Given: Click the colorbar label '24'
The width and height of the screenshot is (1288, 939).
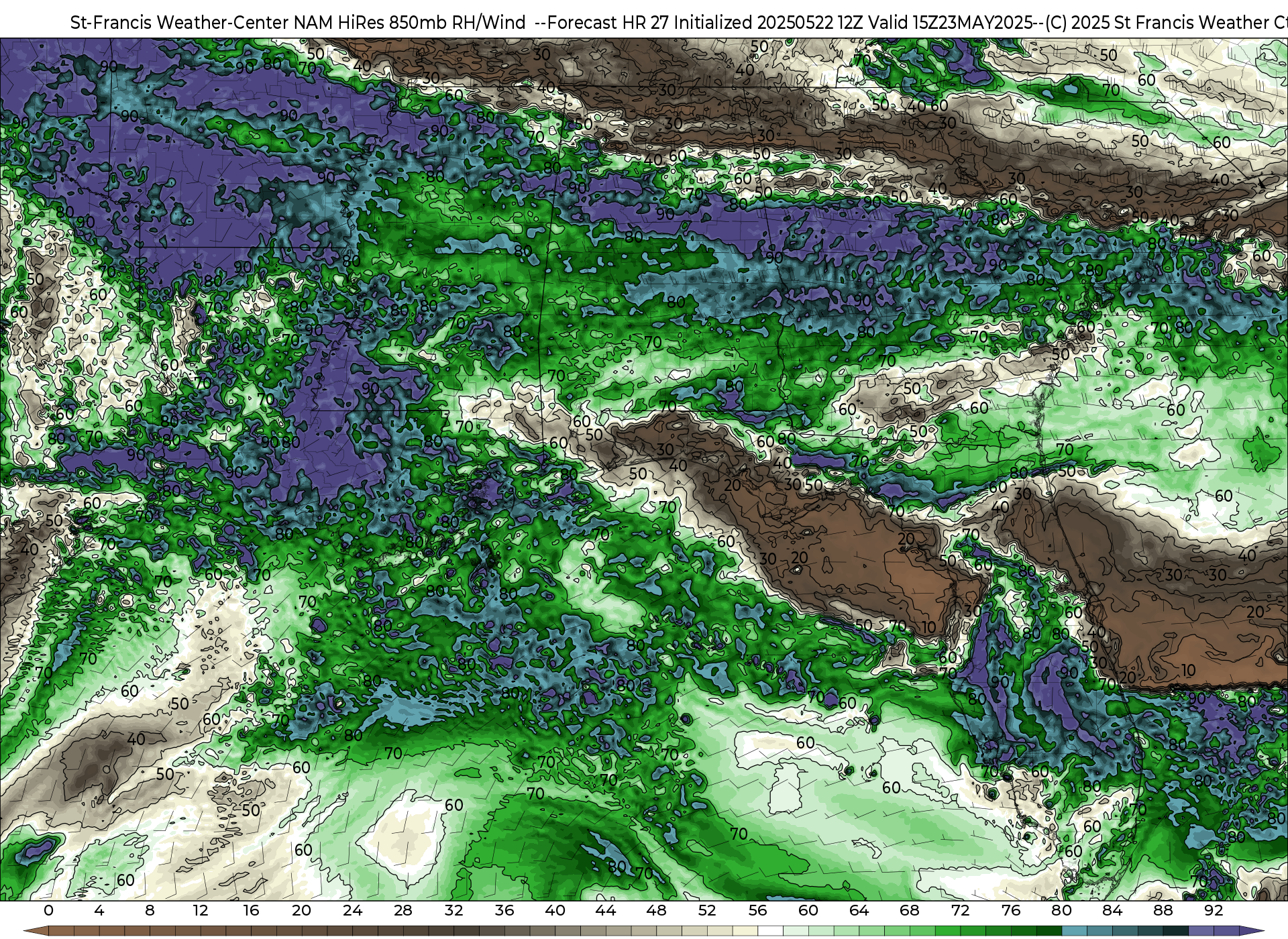Looking at the screenshot, I should click(352, 910).
